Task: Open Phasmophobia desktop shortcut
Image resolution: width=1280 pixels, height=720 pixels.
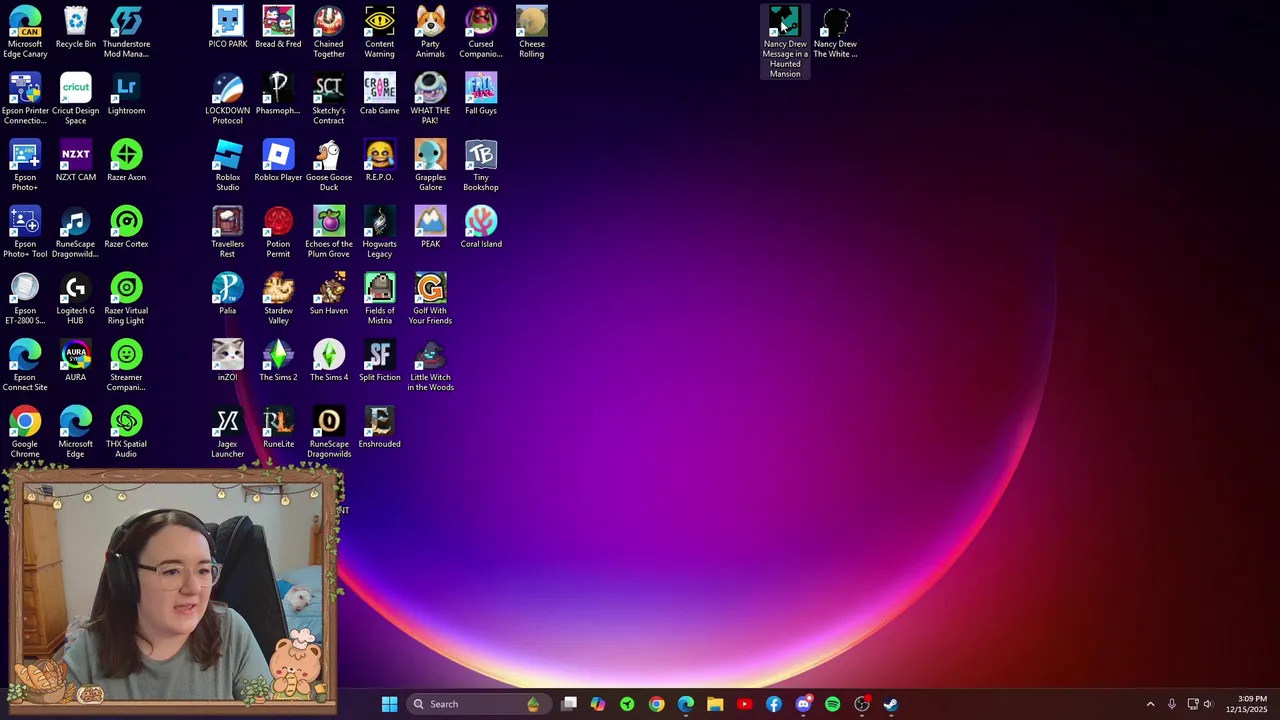Action: 278,95
